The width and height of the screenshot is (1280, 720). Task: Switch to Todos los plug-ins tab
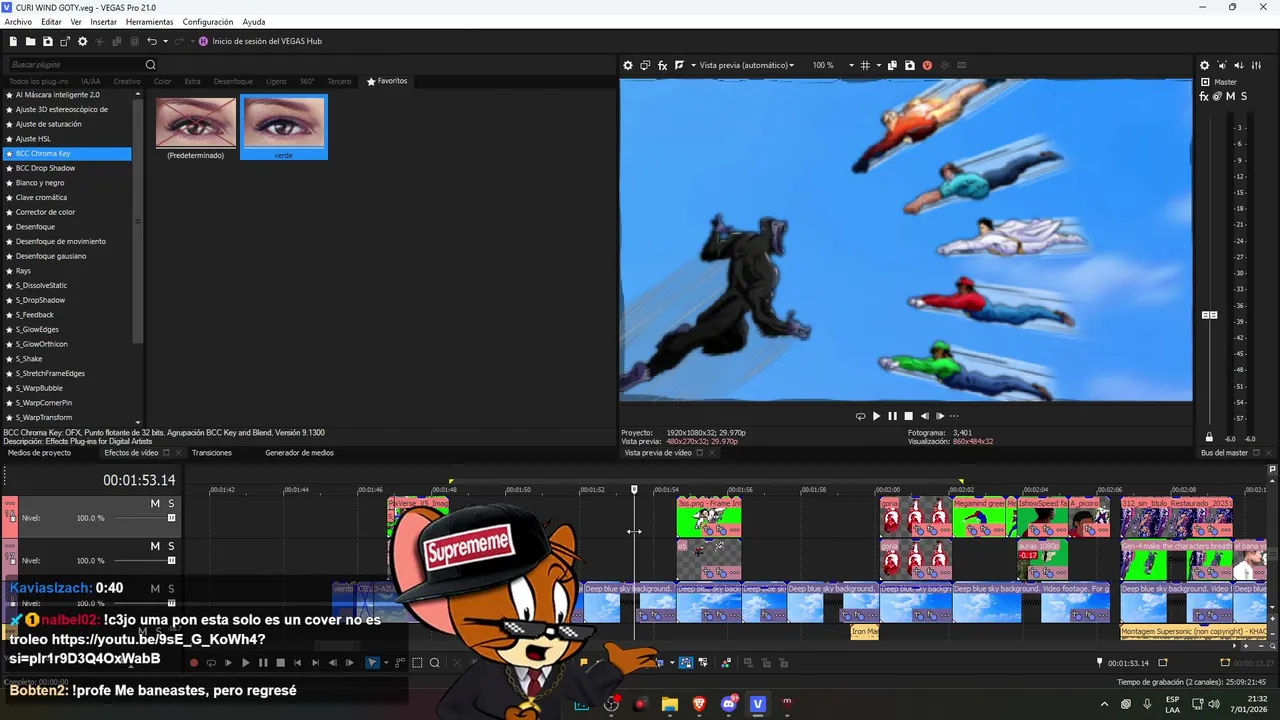click(x=39, y=81)
